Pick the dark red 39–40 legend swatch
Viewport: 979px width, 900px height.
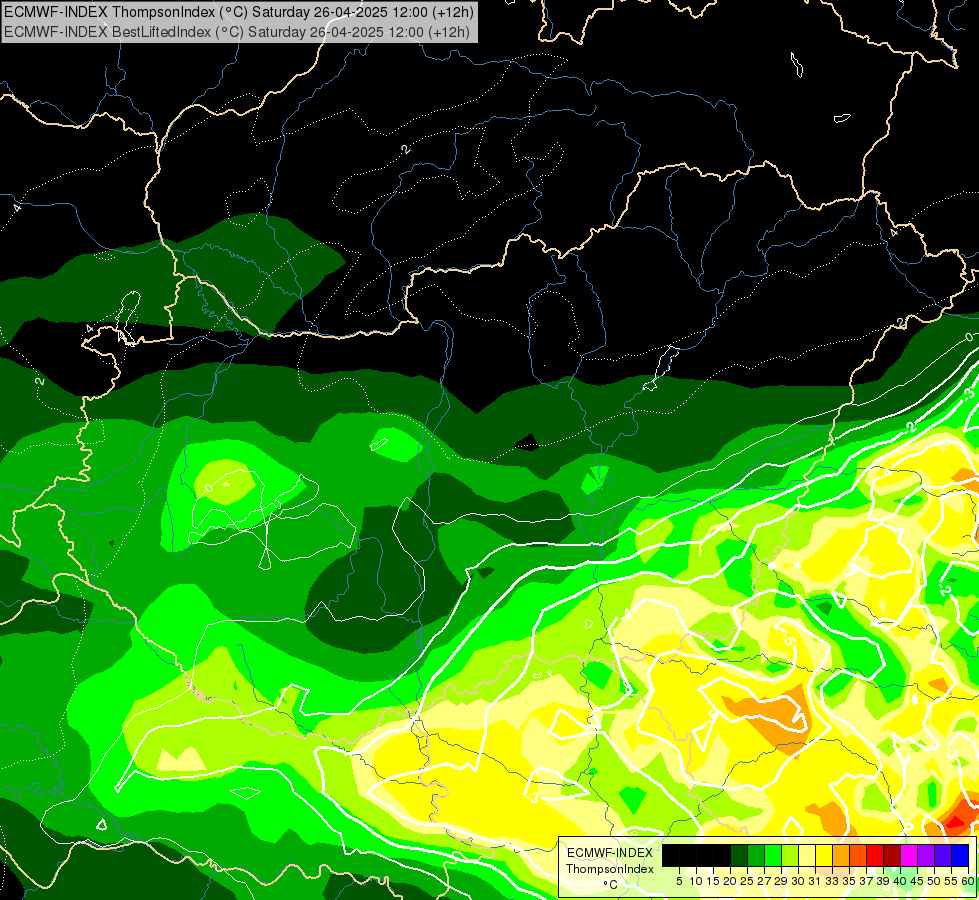(892, 855)
